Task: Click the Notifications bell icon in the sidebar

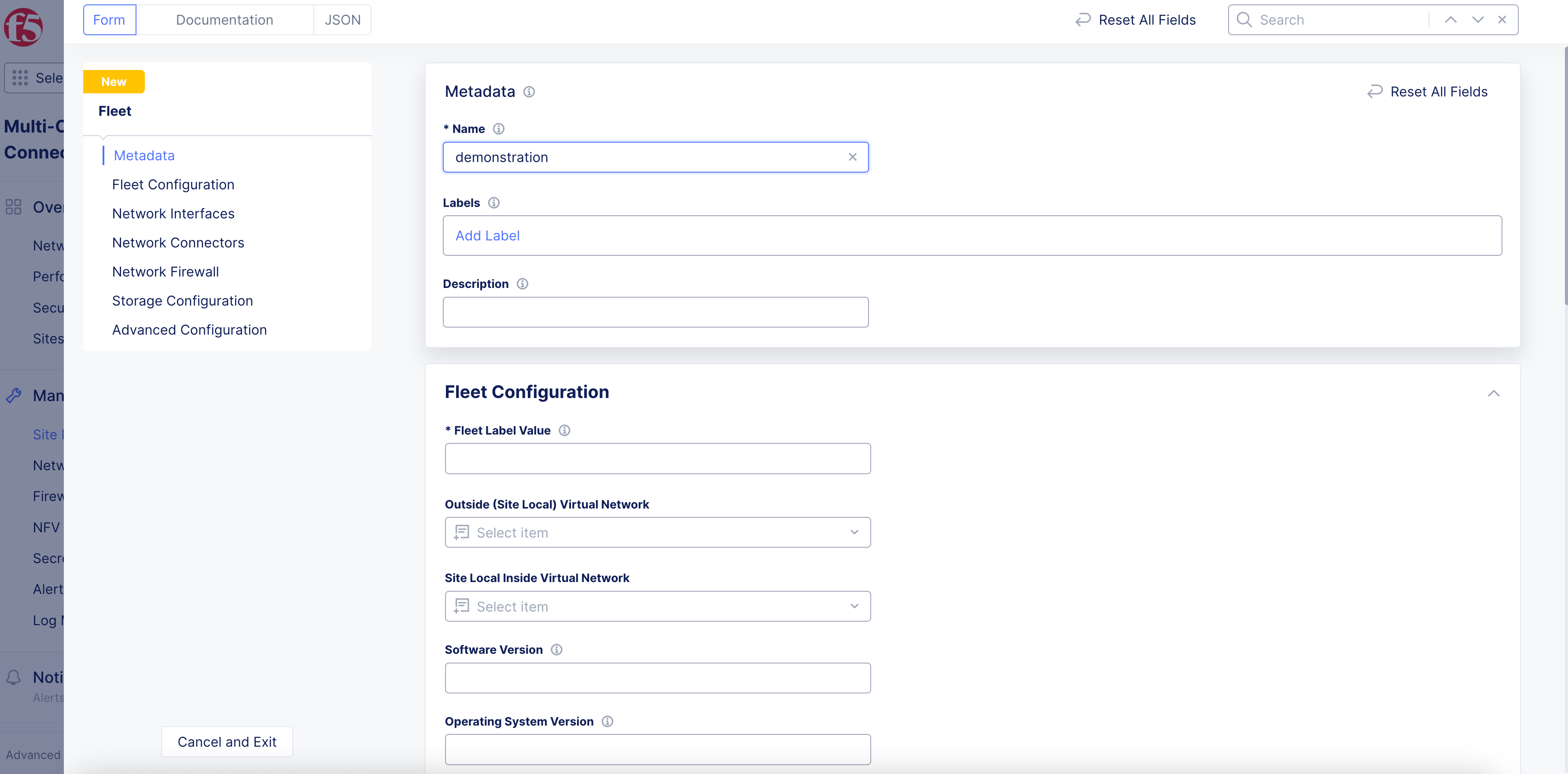Action: (14, 677)
